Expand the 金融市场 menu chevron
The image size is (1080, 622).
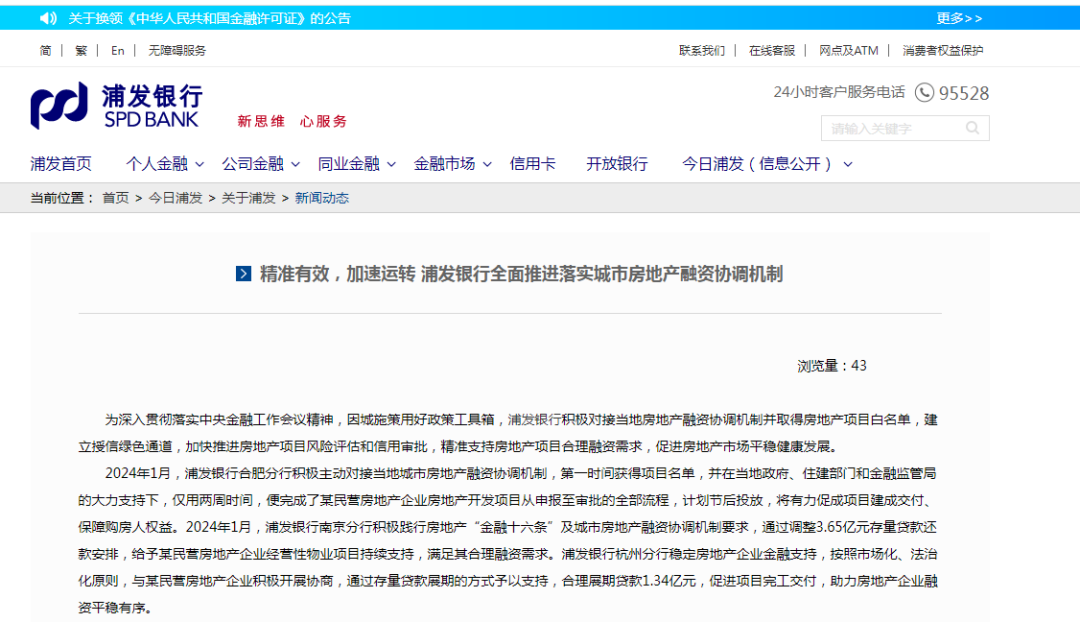click(x=487, y=165)
